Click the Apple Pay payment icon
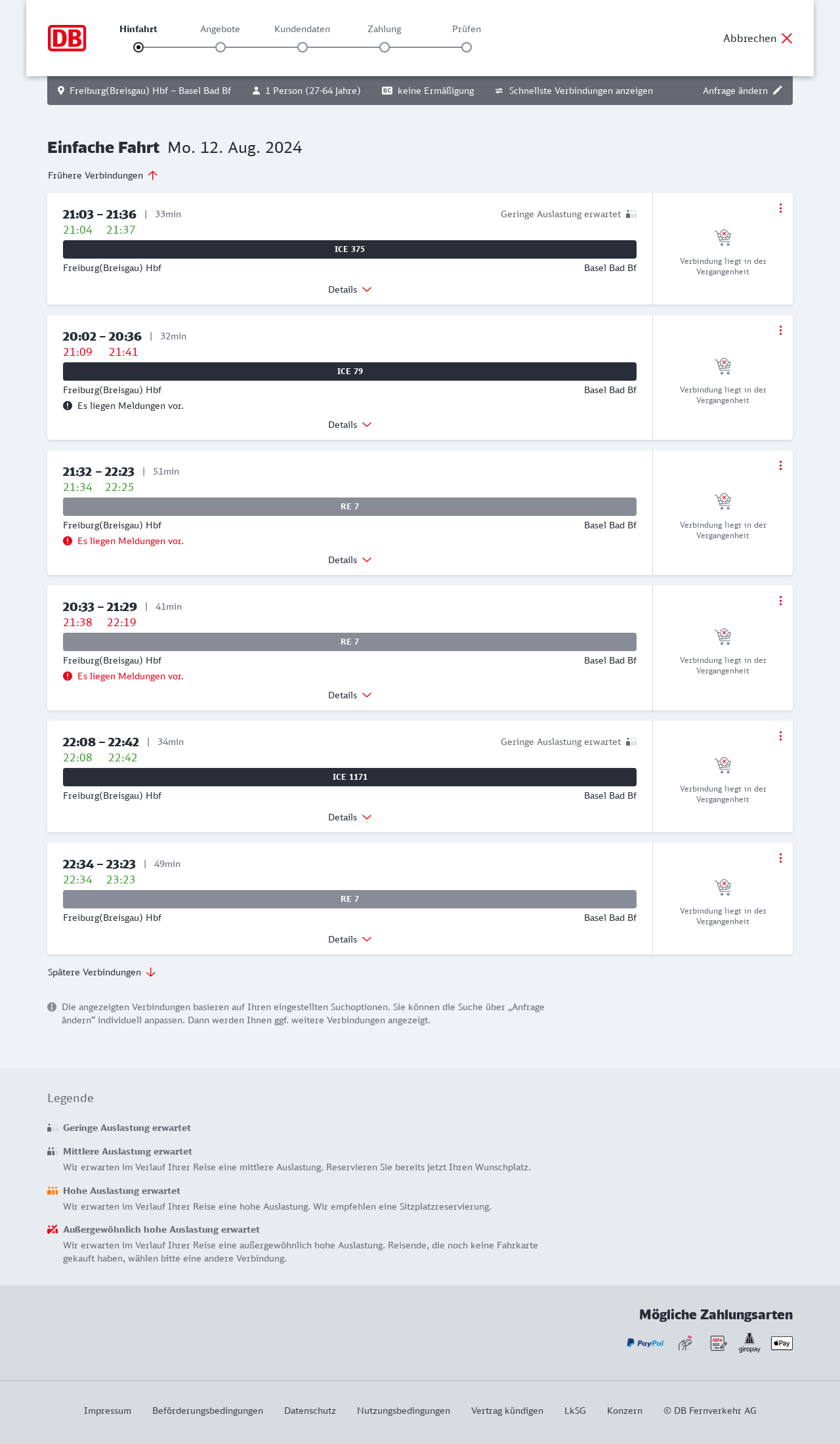 pos(782,1344)
